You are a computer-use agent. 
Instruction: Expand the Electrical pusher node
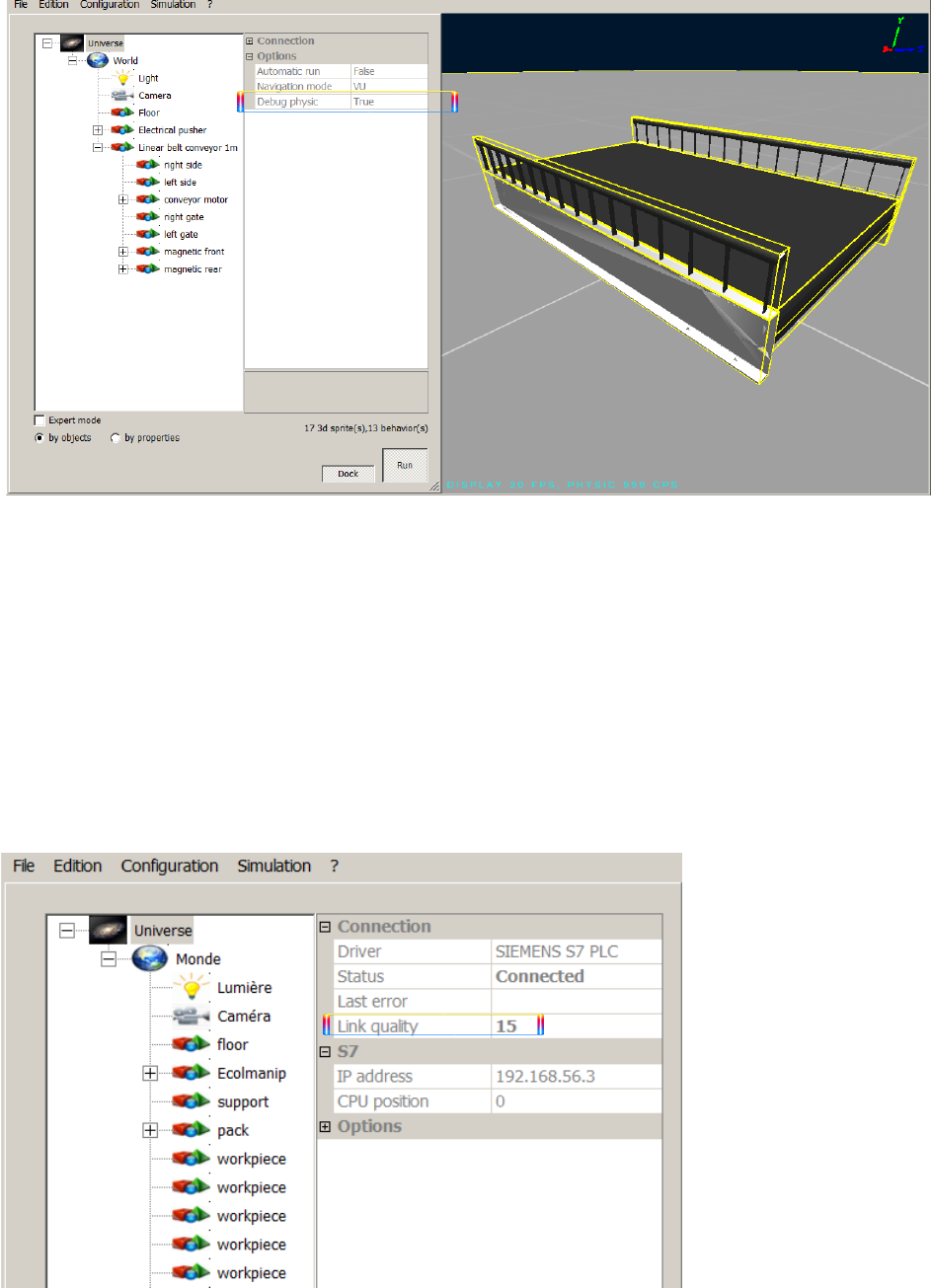(x=98, y=130)
